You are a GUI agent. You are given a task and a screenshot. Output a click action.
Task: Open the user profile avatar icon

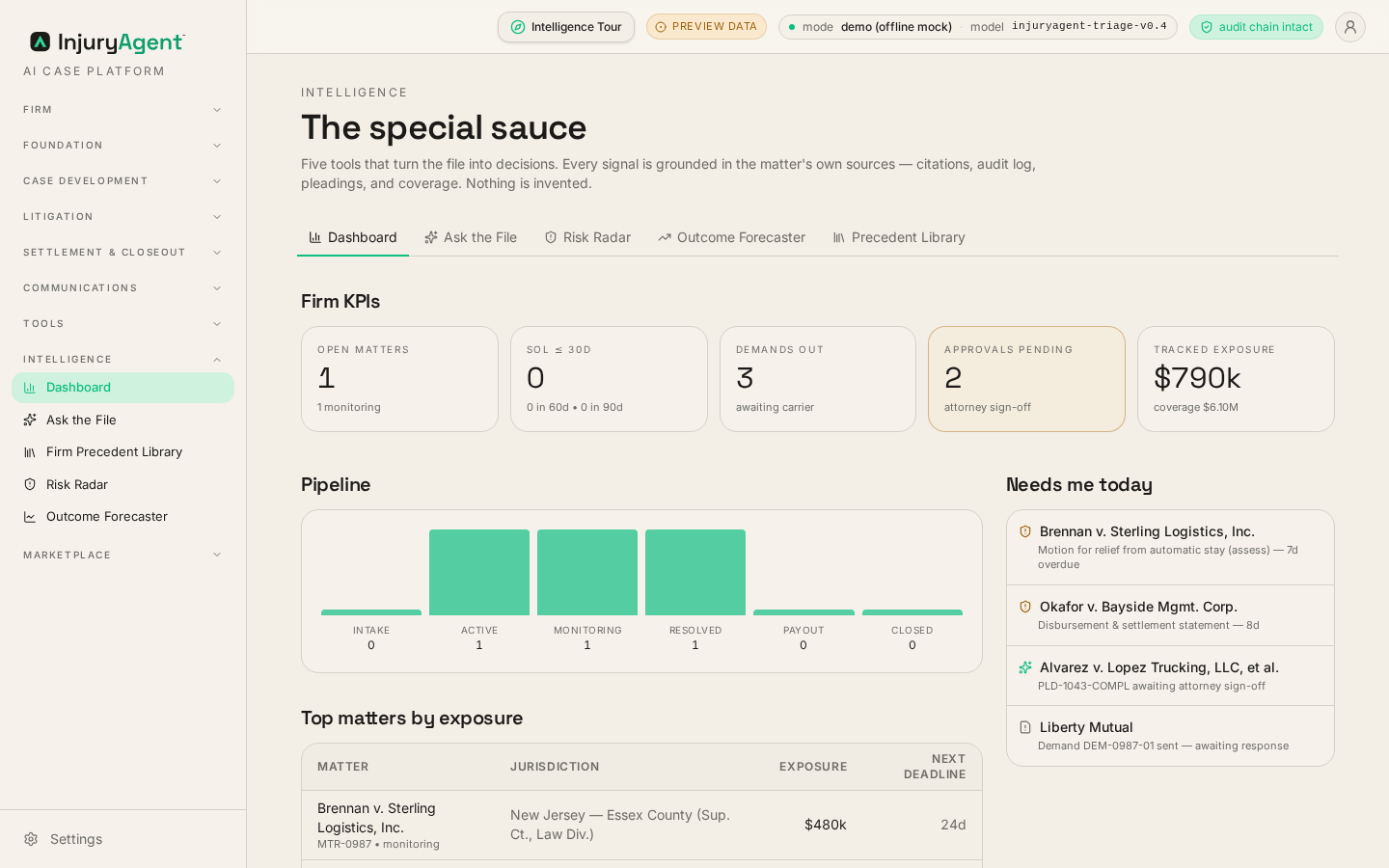coord(1350,27)
